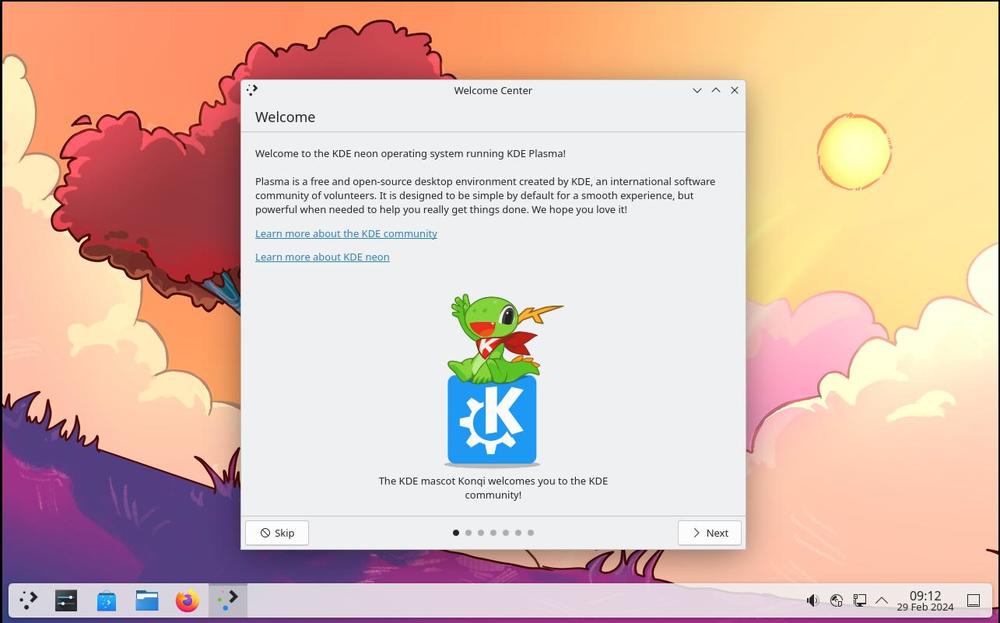
Task: Open Dolphin file manager from taskbar
Action: coord(147,600)
